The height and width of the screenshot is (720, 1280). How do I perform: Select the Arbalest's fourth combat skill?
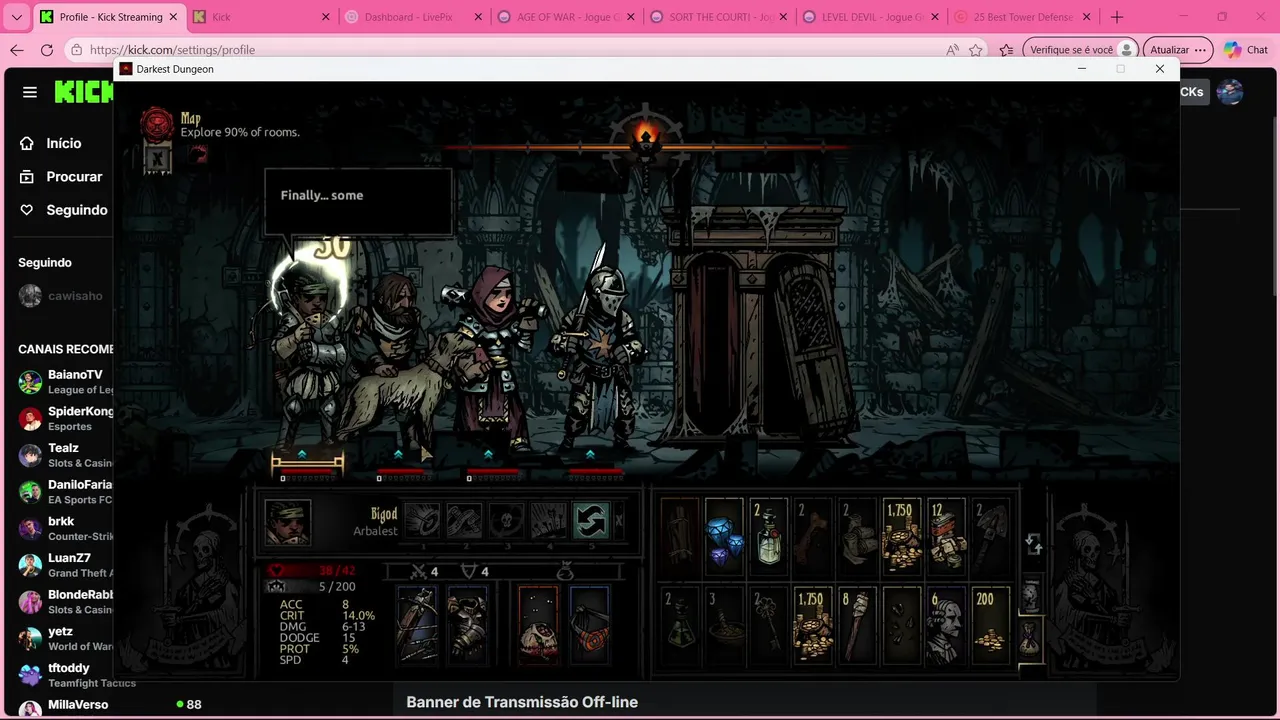point(548,521)
